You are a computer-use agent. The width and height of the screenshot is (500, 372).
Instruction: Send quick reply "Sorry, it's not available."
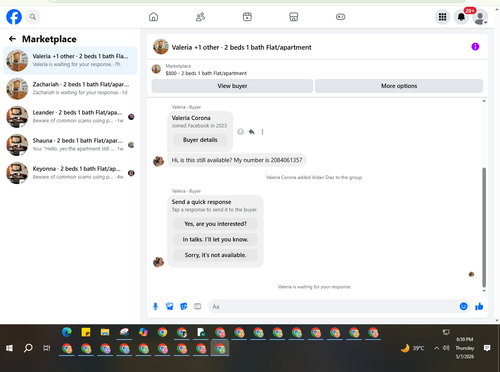(215, 255)
